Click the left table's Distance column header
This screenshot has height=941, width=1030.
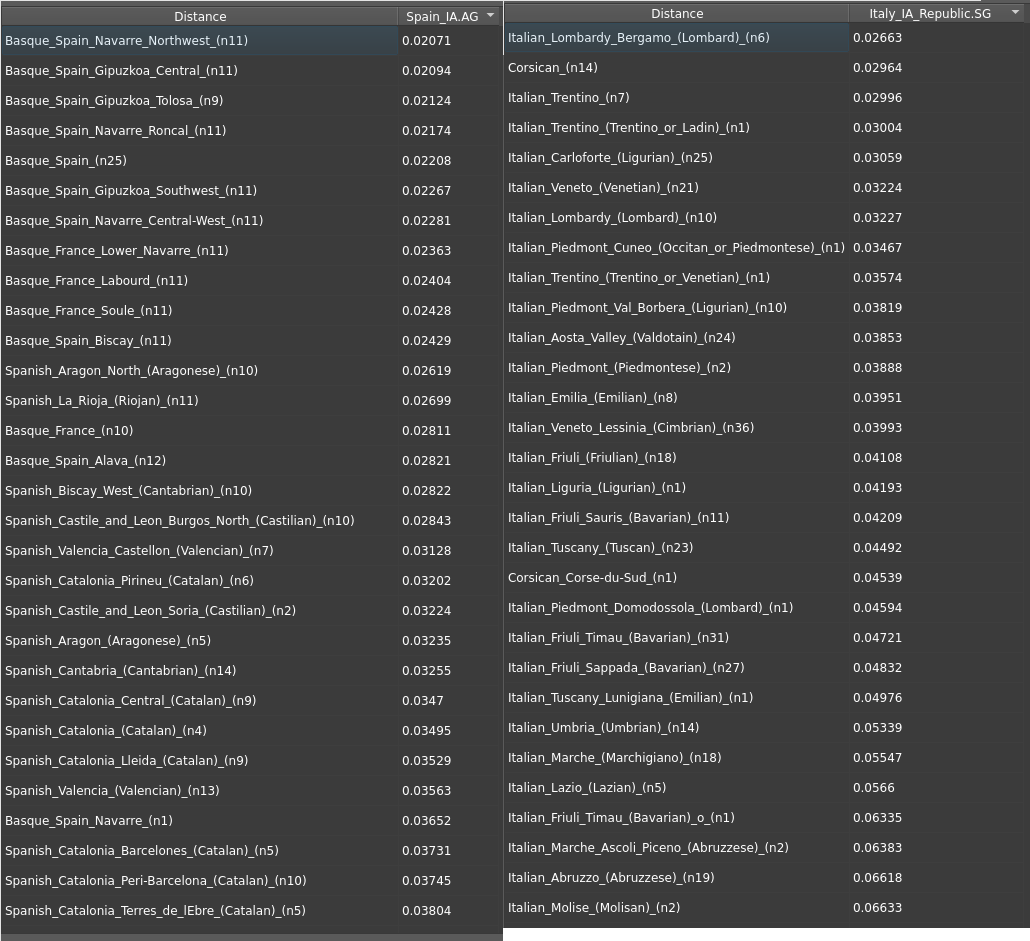(x=200, y=16)
